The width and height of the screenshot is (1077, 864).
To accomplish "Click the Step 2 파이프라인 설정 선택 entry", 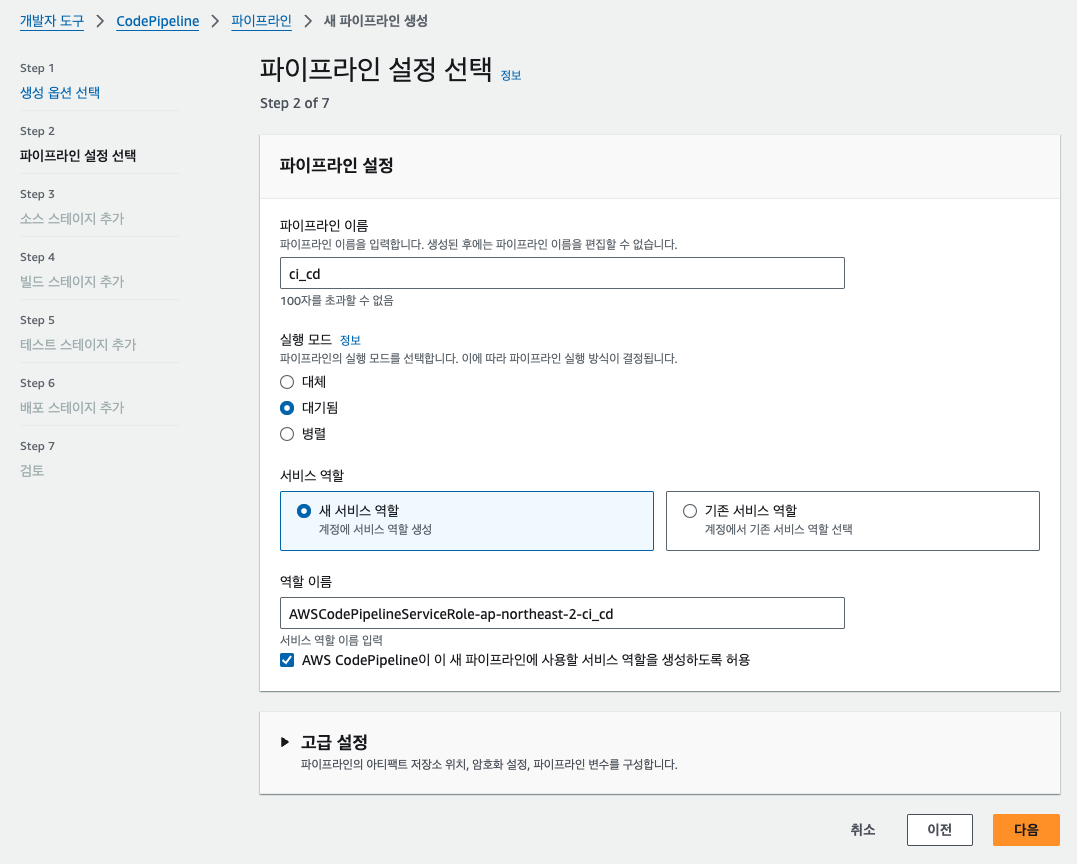I will tap(78, 156).
